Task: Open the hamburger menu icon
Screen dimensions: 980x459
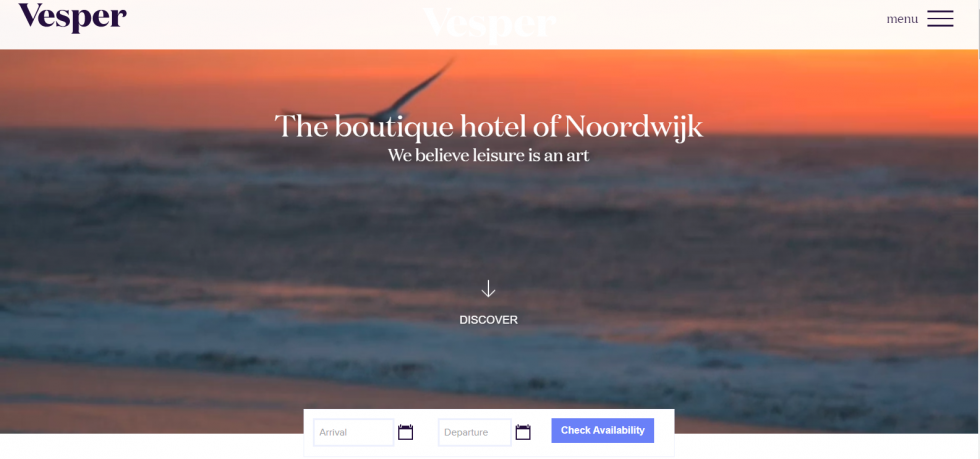Action: pos(940,18)
